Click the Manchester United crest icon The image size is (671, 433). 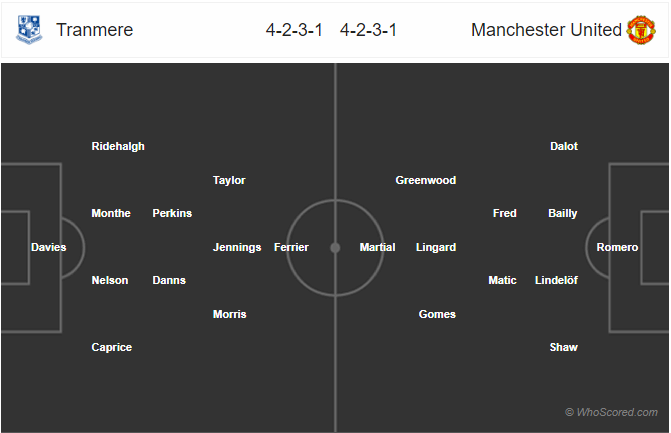point(641,30)
